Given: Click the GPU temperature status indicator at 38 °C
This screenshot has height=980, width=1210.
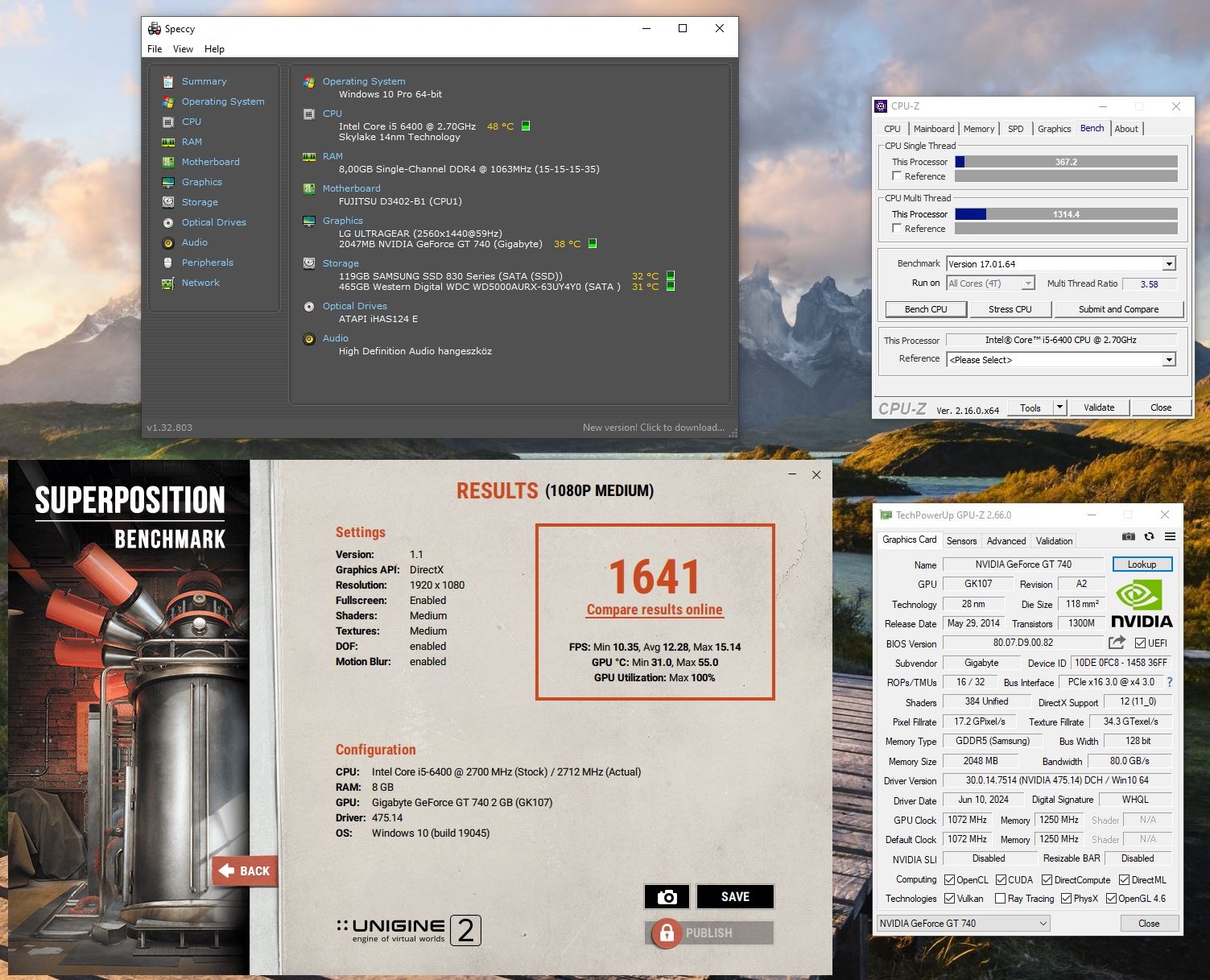Looking at the screenshot, I should [x=593, y=243].
